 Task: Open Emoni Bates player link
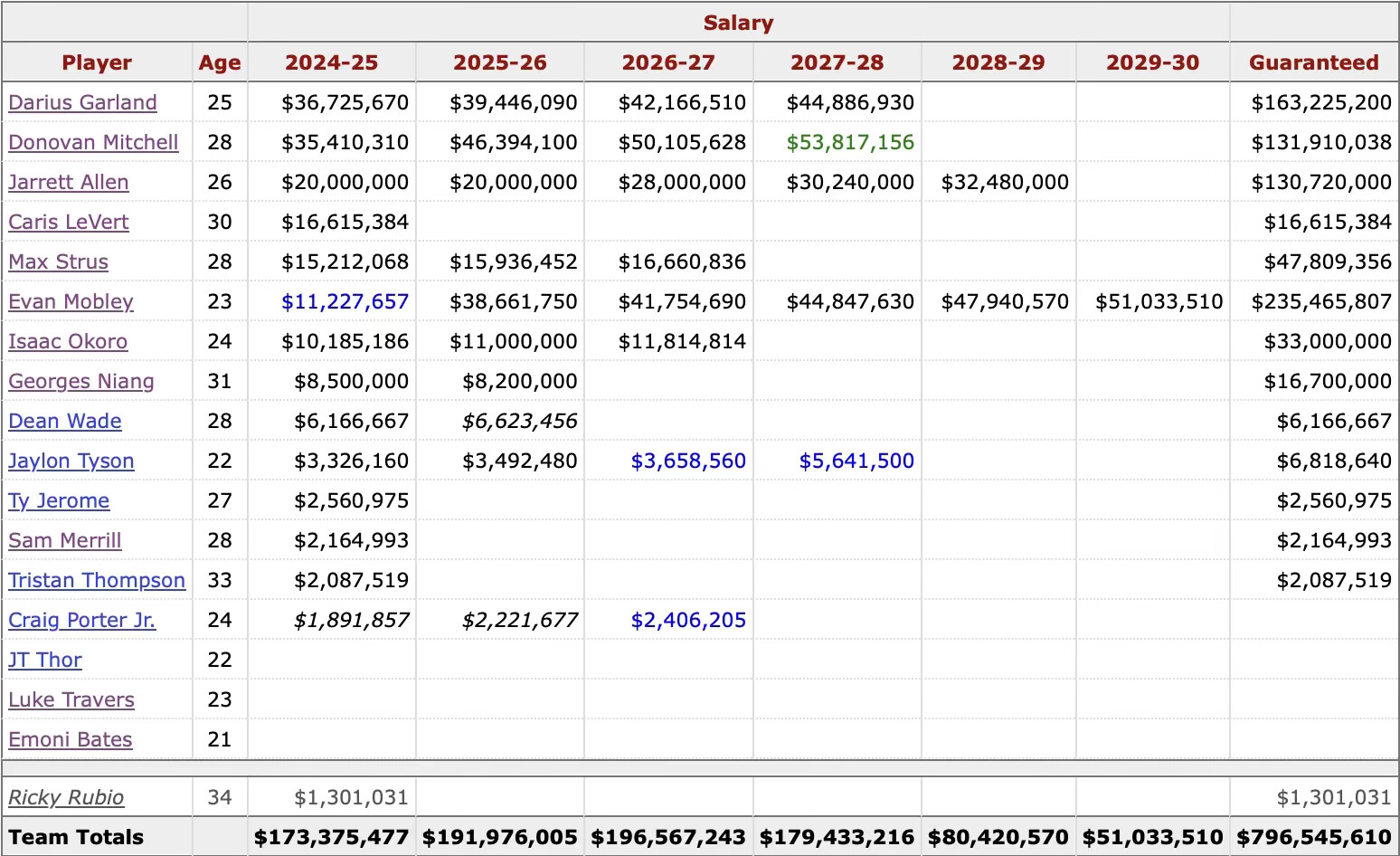[x=71, y=739]
